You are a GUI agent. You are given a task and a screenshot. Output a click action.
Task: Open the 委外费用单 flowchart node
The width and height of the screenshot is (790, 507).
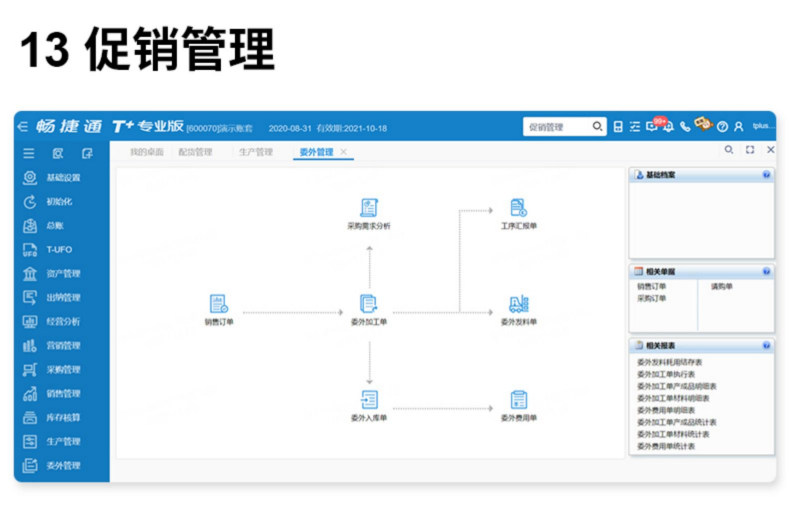tap(518, 406)
